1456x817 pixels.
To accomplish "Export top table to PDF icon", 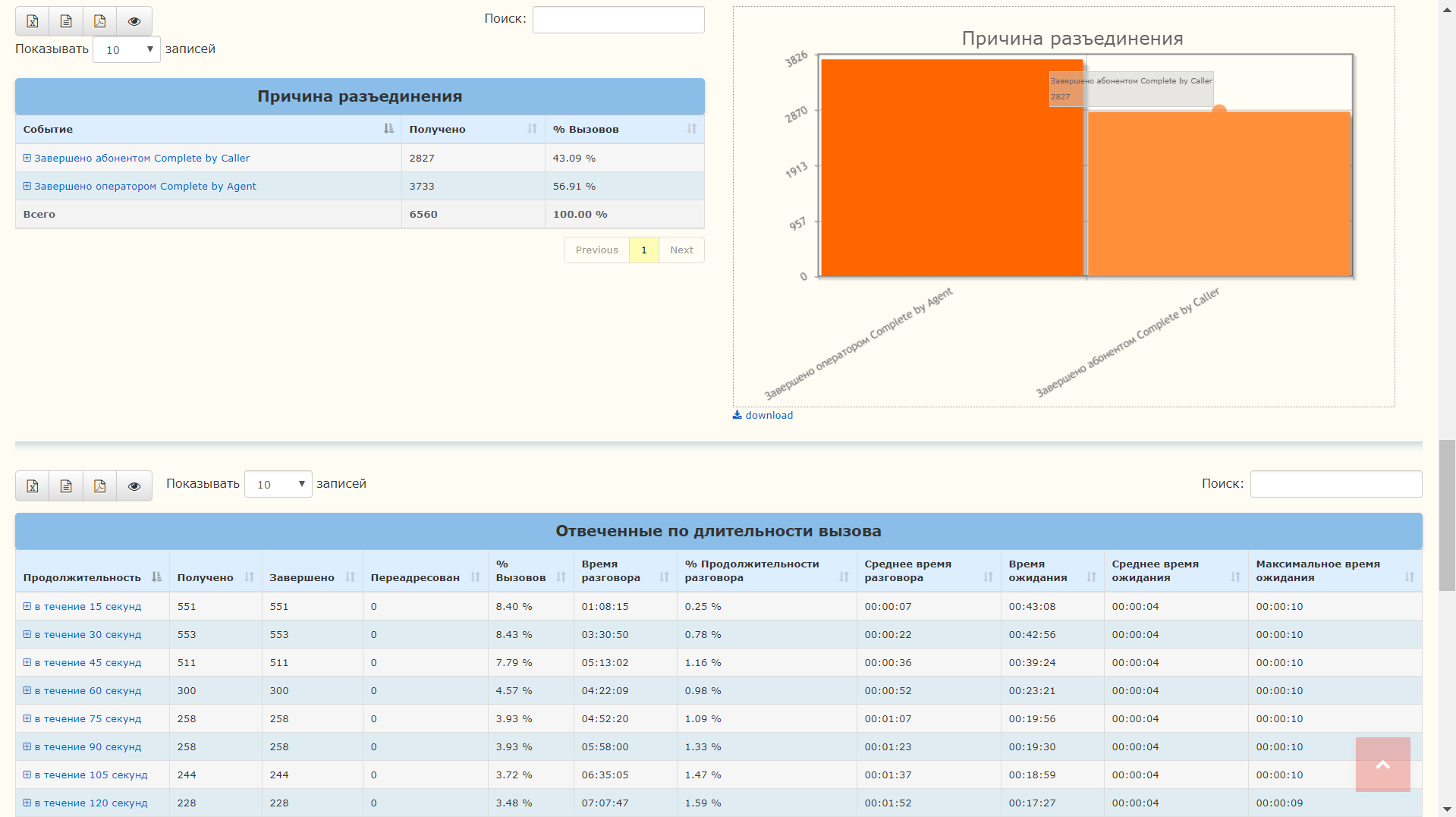I will (x=99, y=21).
